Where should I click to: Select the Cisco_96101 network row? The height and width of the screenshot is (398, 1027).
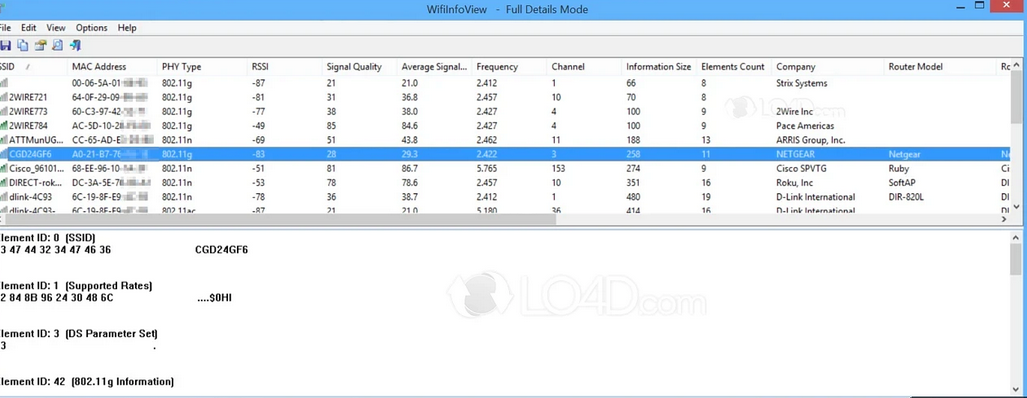click(x=504, y=168)
